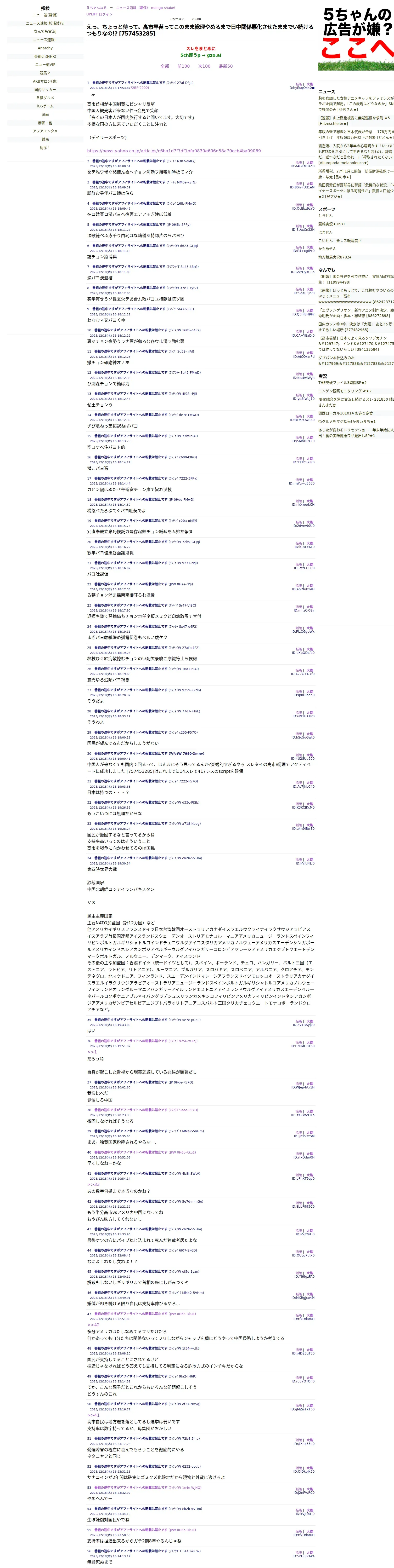Click the airplane emoji in post 1
Viewport: 394px width, 1568px height.
[93, 95]
